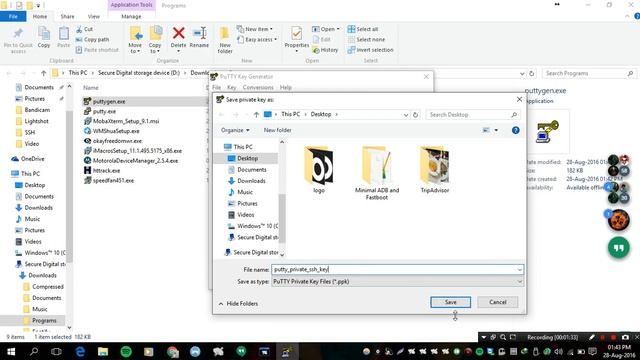Click Select none in ribbon

366,40
